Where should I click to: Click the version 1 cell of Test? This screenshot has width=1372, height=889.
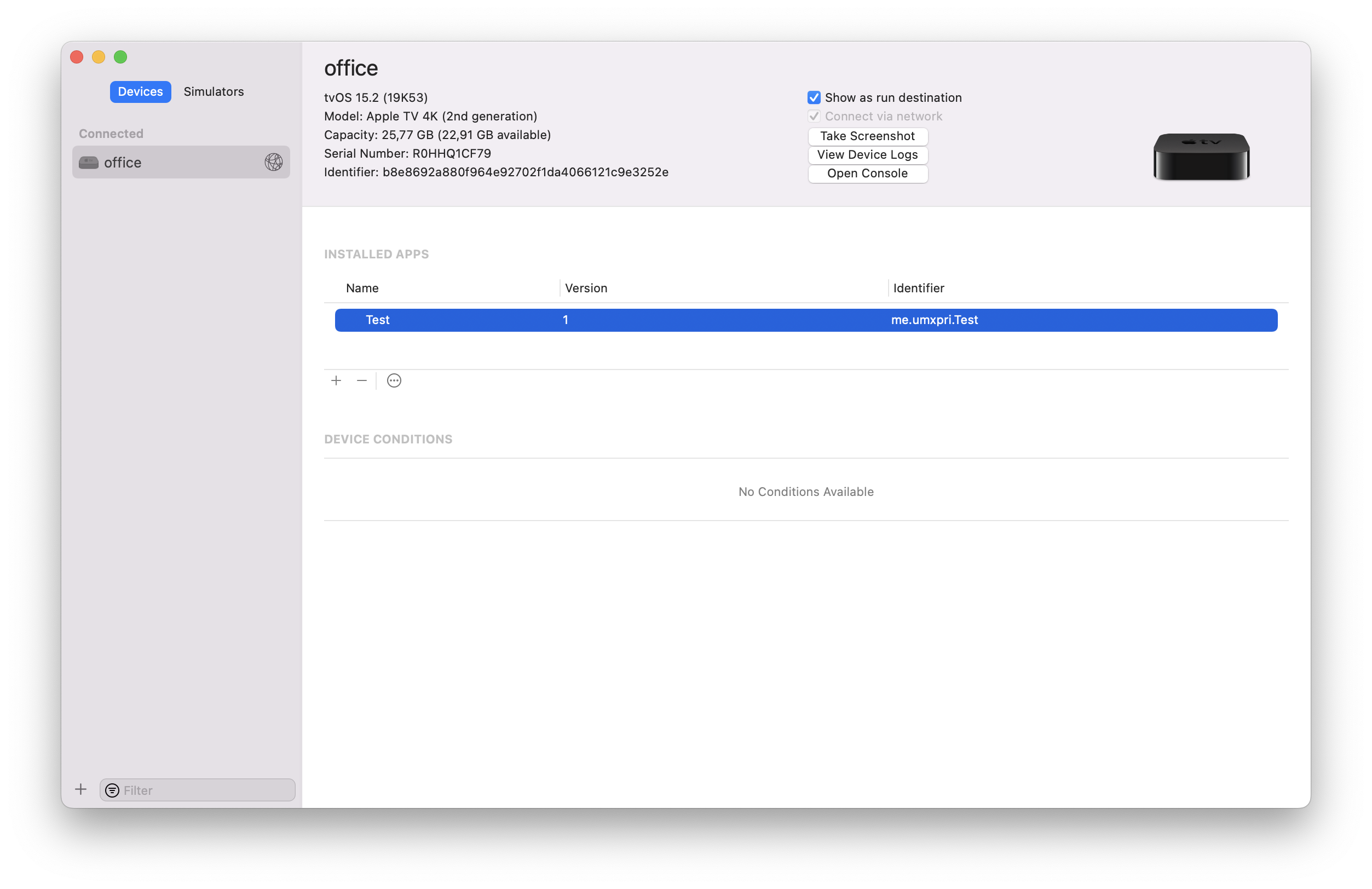point(566,320)
